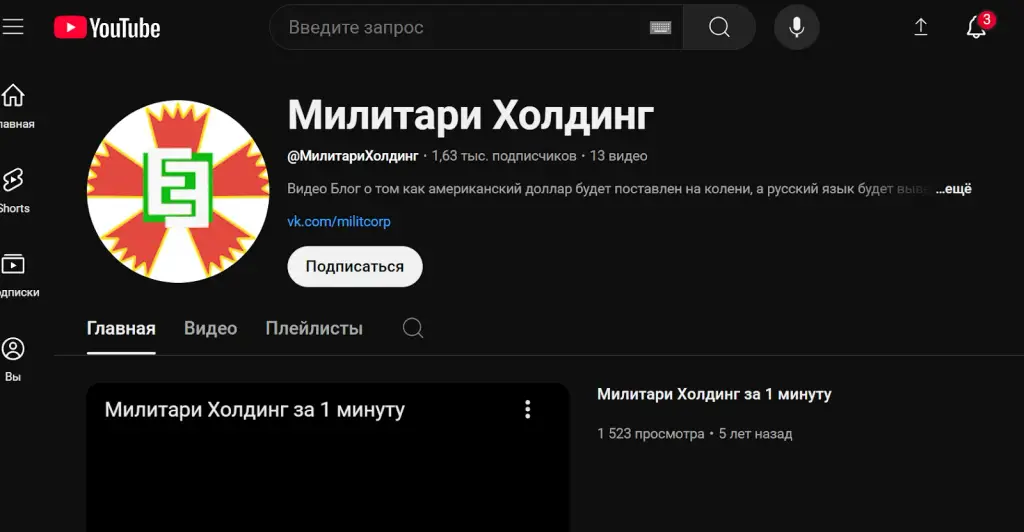Click the @МилитариХолдинг handle
This screenshot has width=1024, height=532.
tap(353, 156)
